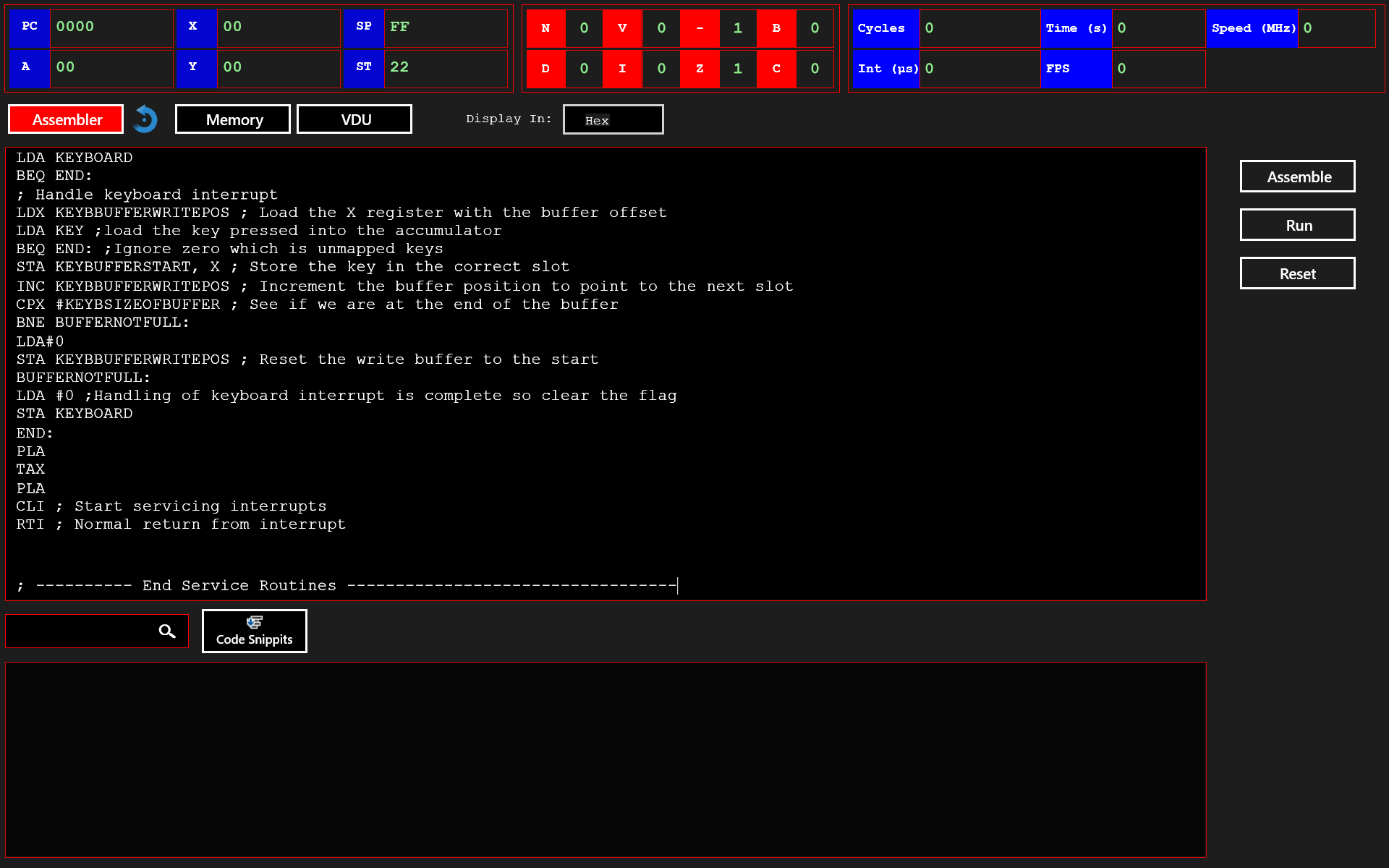This screenshot has width=1389, height=868.
Task: Click the SP stack pointer value
Action: [x=444, y=27]
